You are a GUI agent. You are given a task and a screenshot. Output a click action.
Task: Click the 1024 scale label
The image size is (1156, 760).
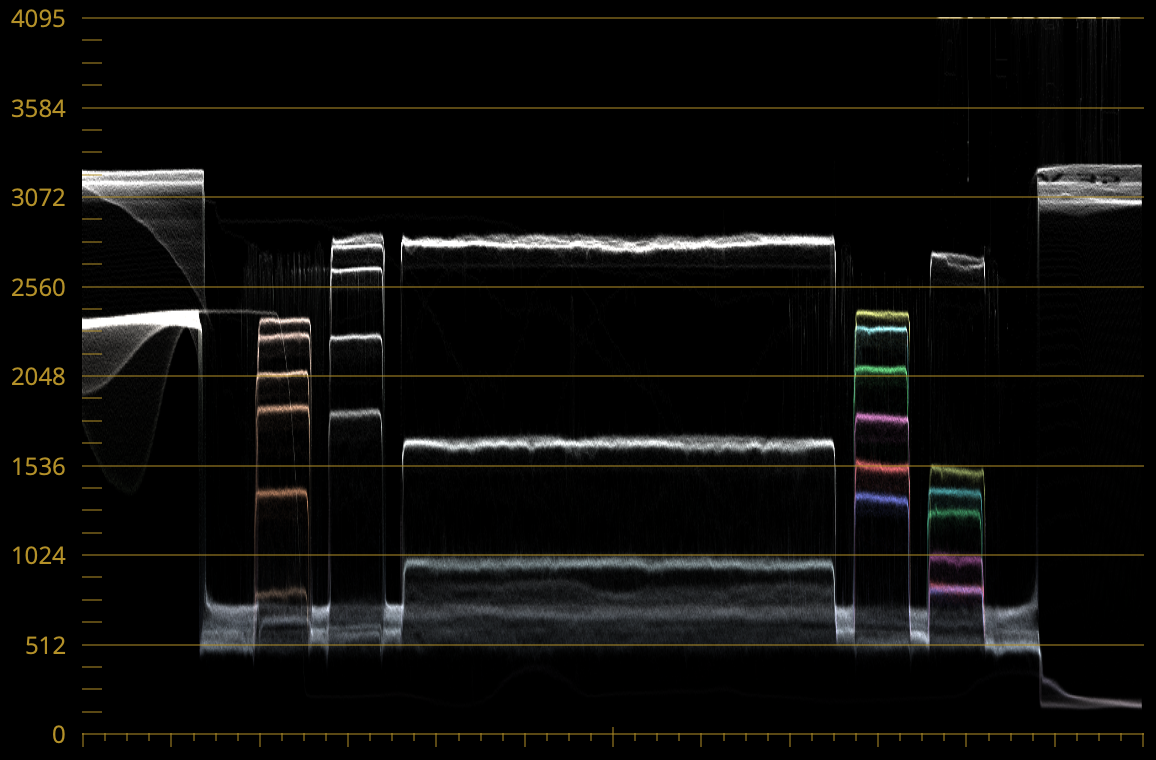37,555
